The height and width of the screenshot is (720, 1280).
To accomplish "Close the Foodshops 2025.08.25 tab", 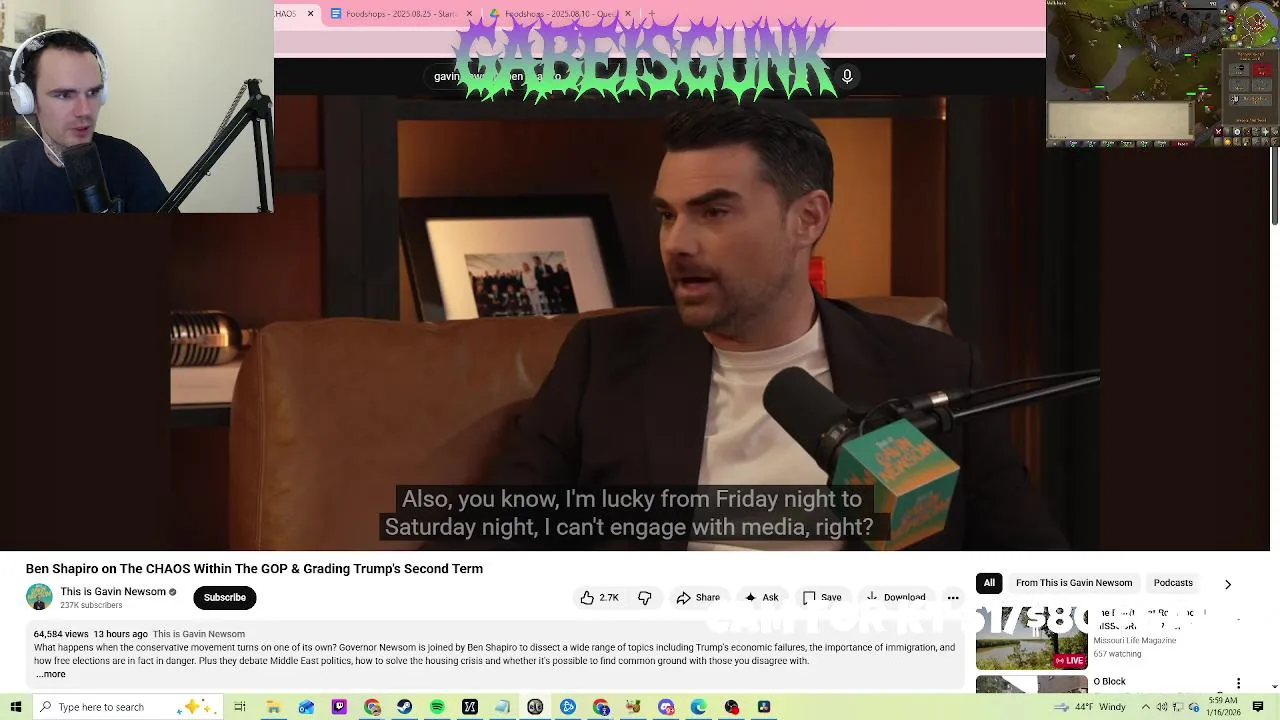I will click(469, 13).
